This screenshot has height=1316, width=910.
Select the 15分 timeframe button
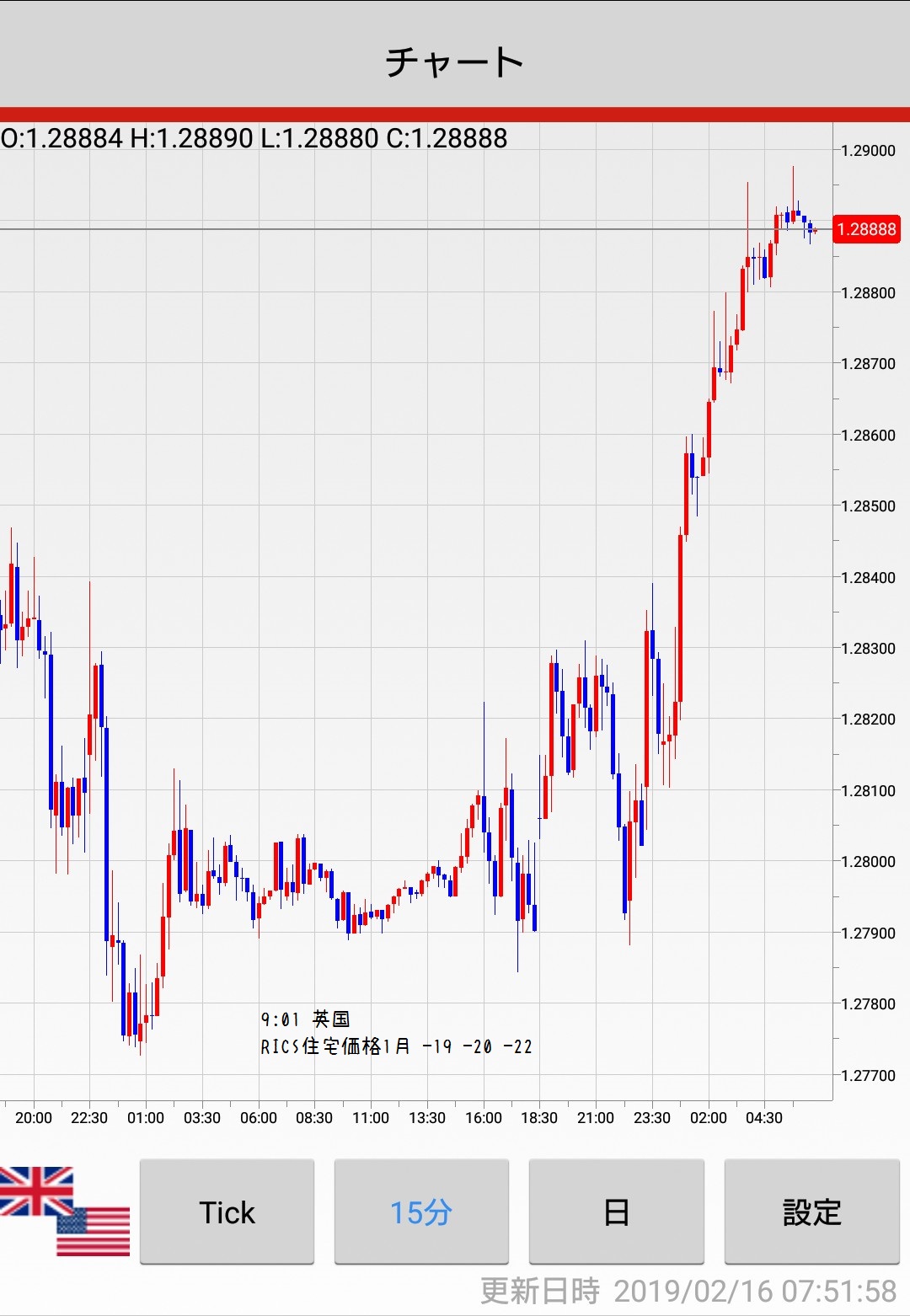click(421, 1212)
